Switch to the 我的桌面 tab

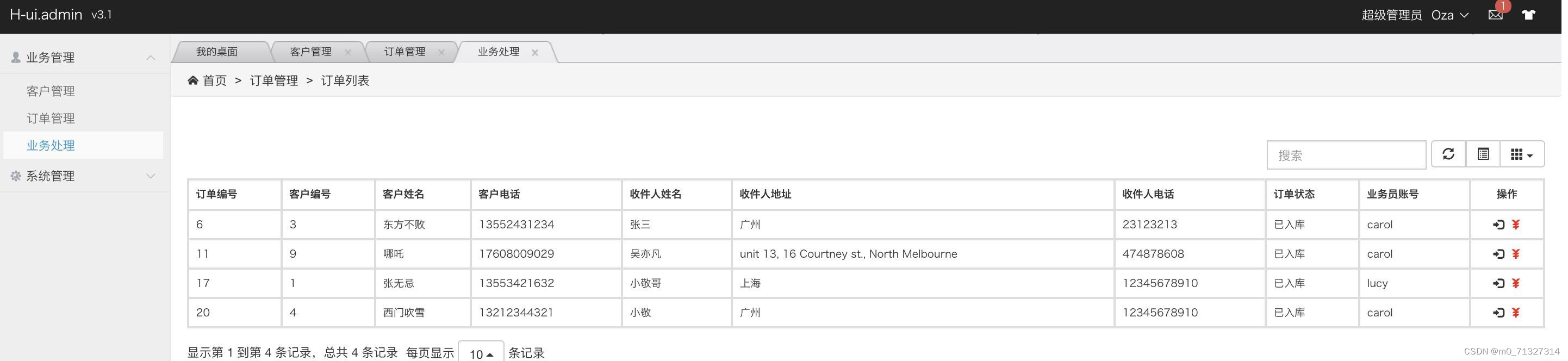[x=217, y=52]
